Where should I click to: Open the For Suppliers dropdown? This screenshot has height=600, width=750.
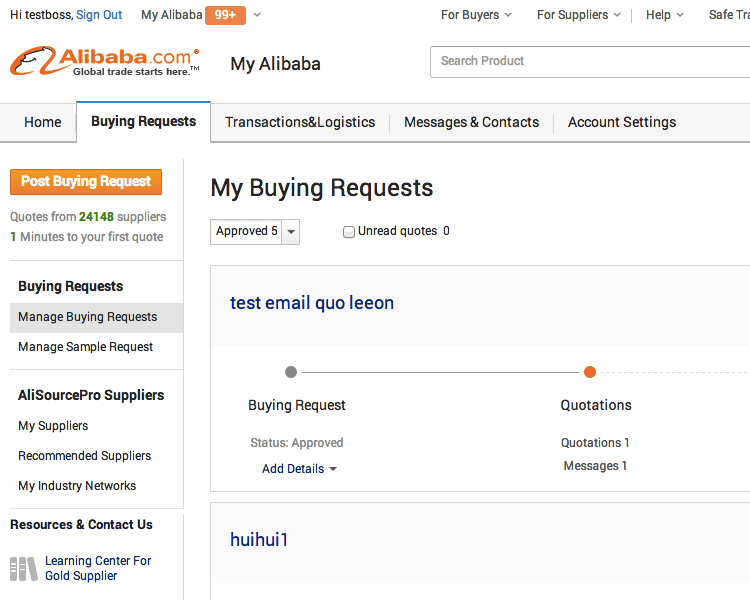pos(578,15)
